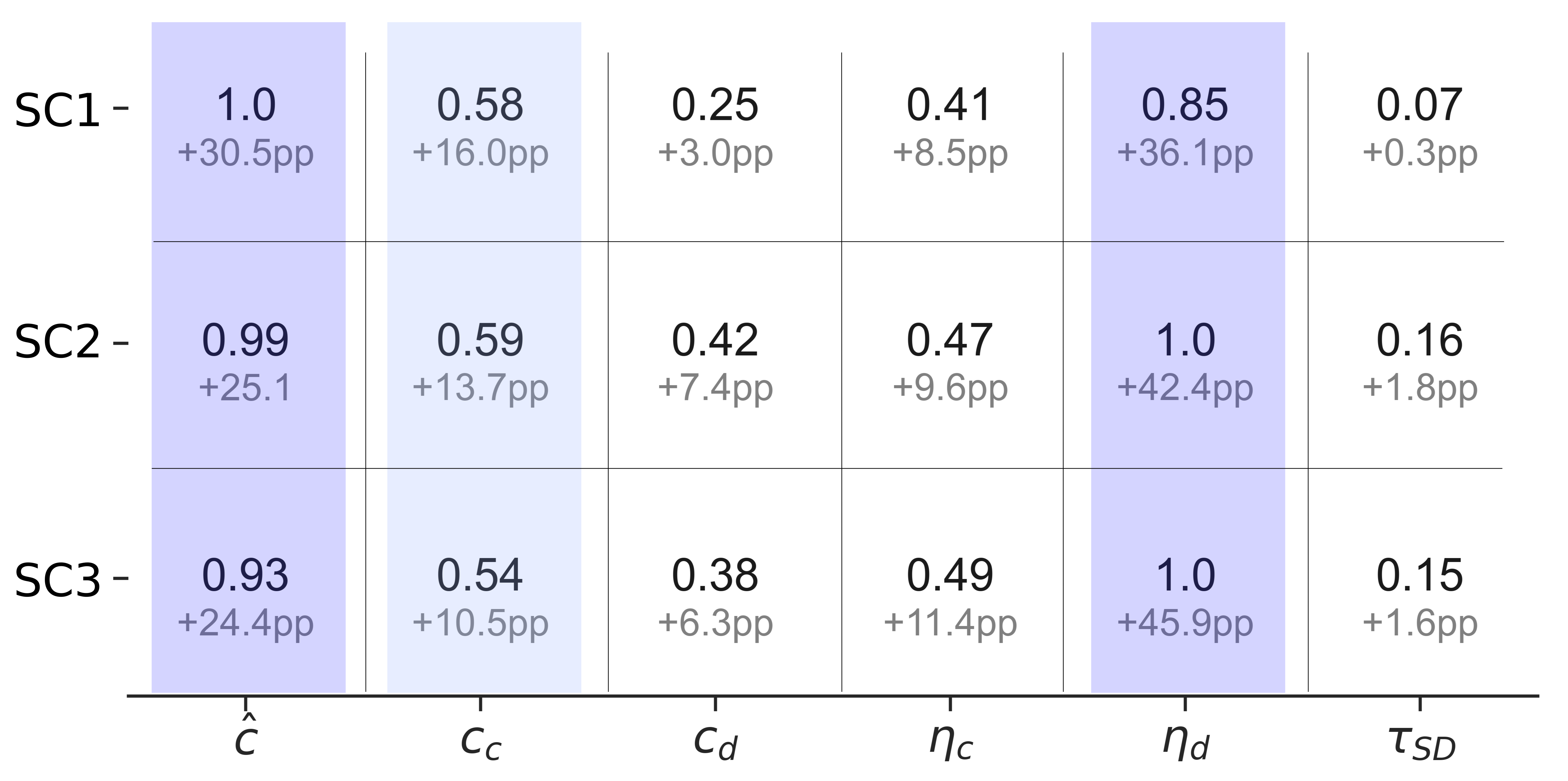The height and width of the screenshot is (781, 1568).
Task: Click the SC3 row label
Action: tap(57, 580)
